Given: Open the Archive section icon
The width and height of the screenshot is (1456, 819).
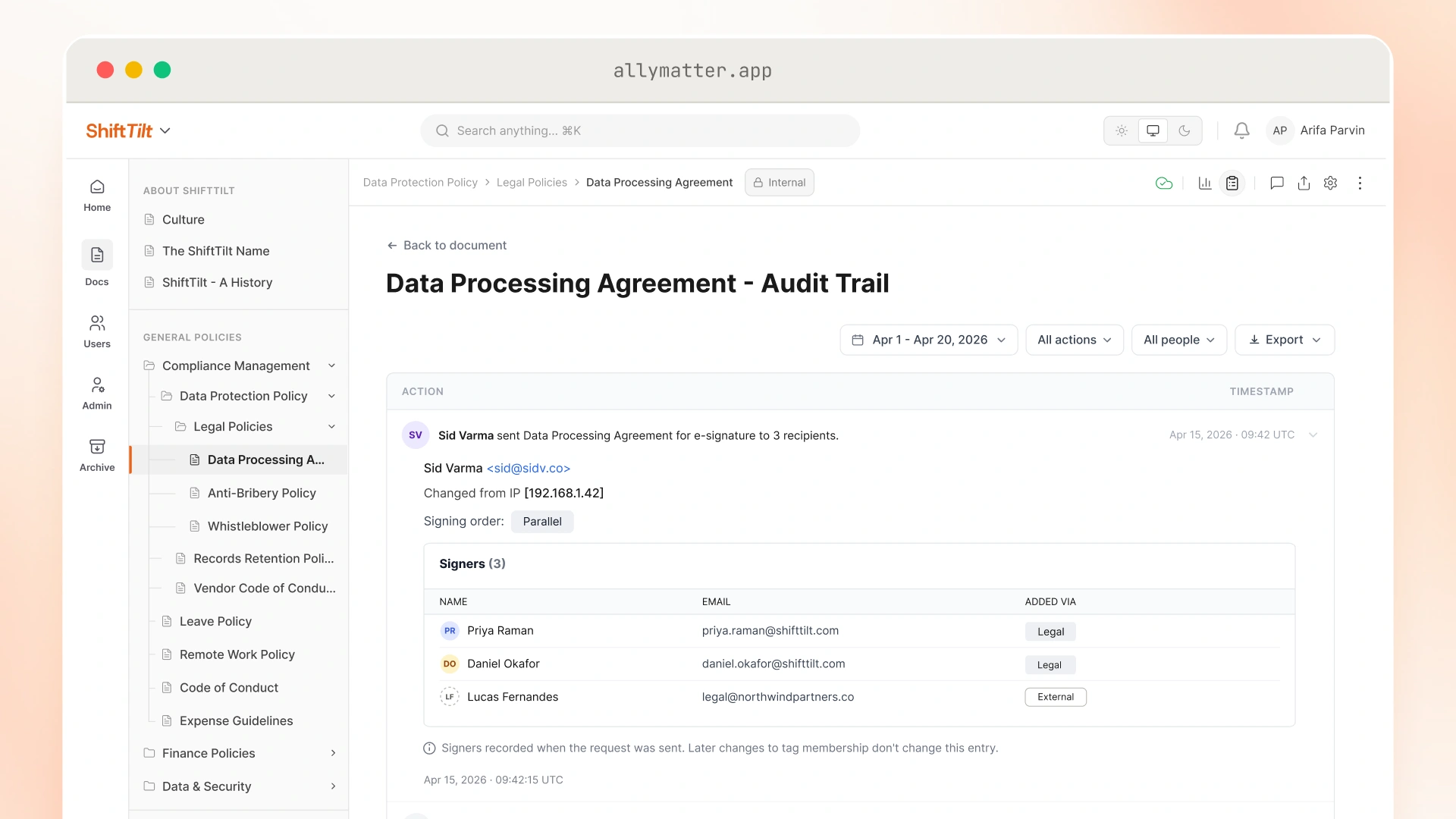Looking at the screenshot, I should (x=97, y=447).
